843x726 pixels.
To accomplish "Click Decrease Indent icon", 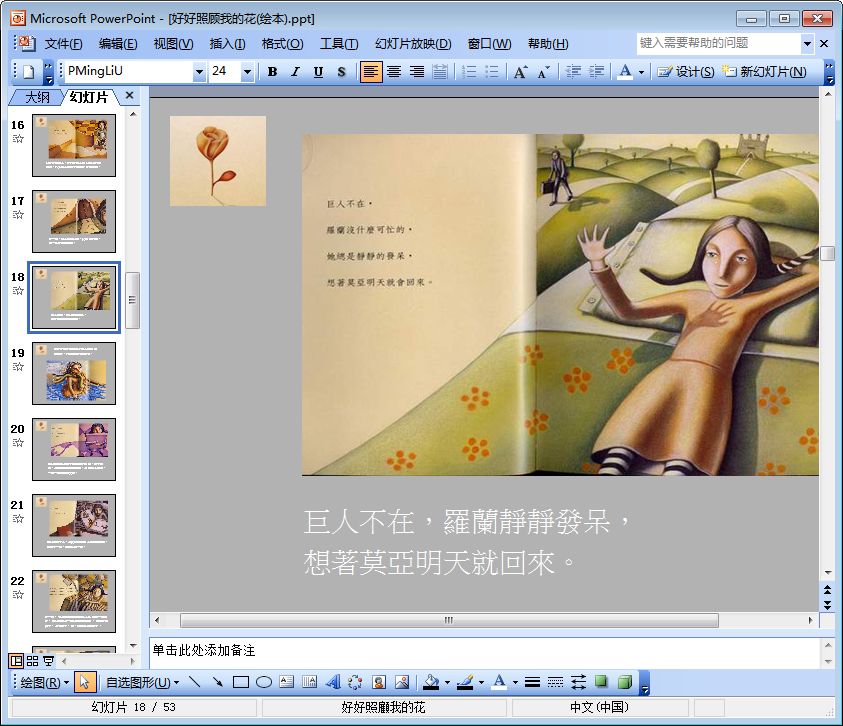I will tap(573, 72).
